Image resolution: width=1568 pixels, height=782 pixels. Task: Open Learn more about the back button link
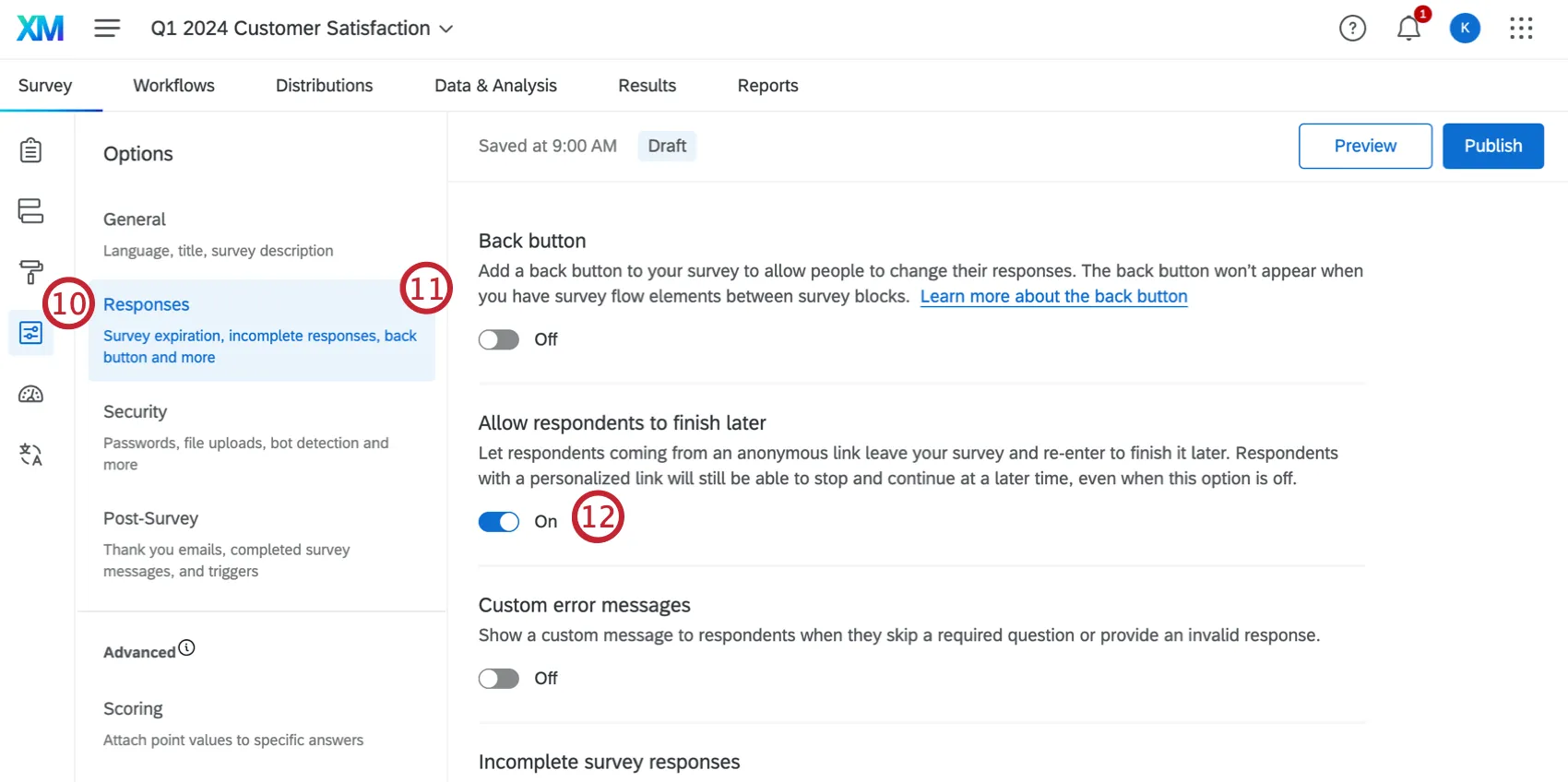click(1053, 297)
